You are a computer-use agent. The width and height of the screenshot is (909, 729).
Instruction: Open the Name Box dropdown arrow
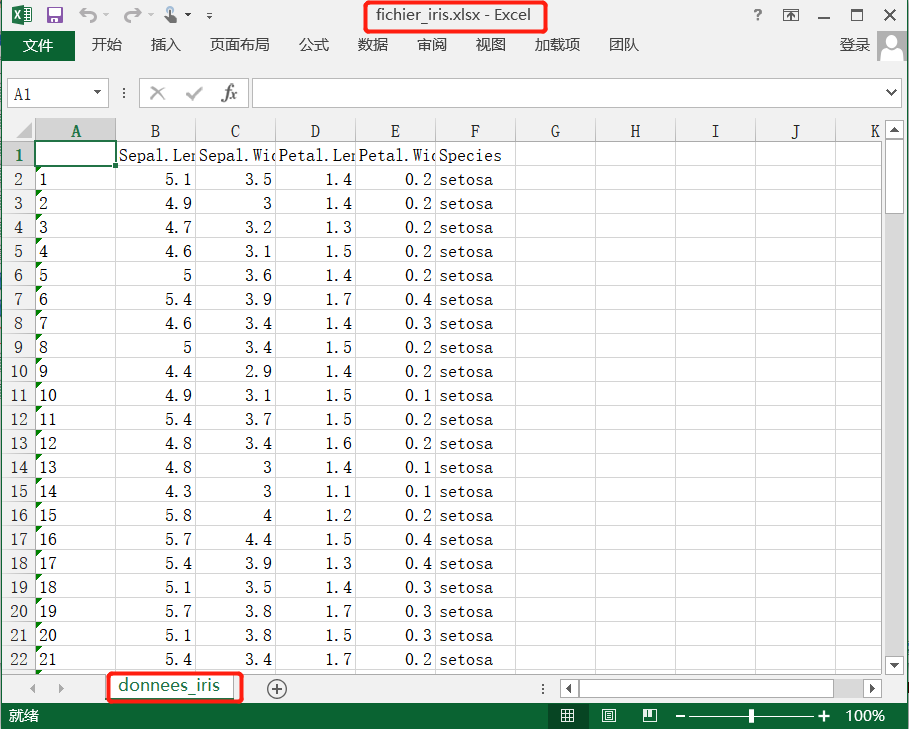pos(97,92)
